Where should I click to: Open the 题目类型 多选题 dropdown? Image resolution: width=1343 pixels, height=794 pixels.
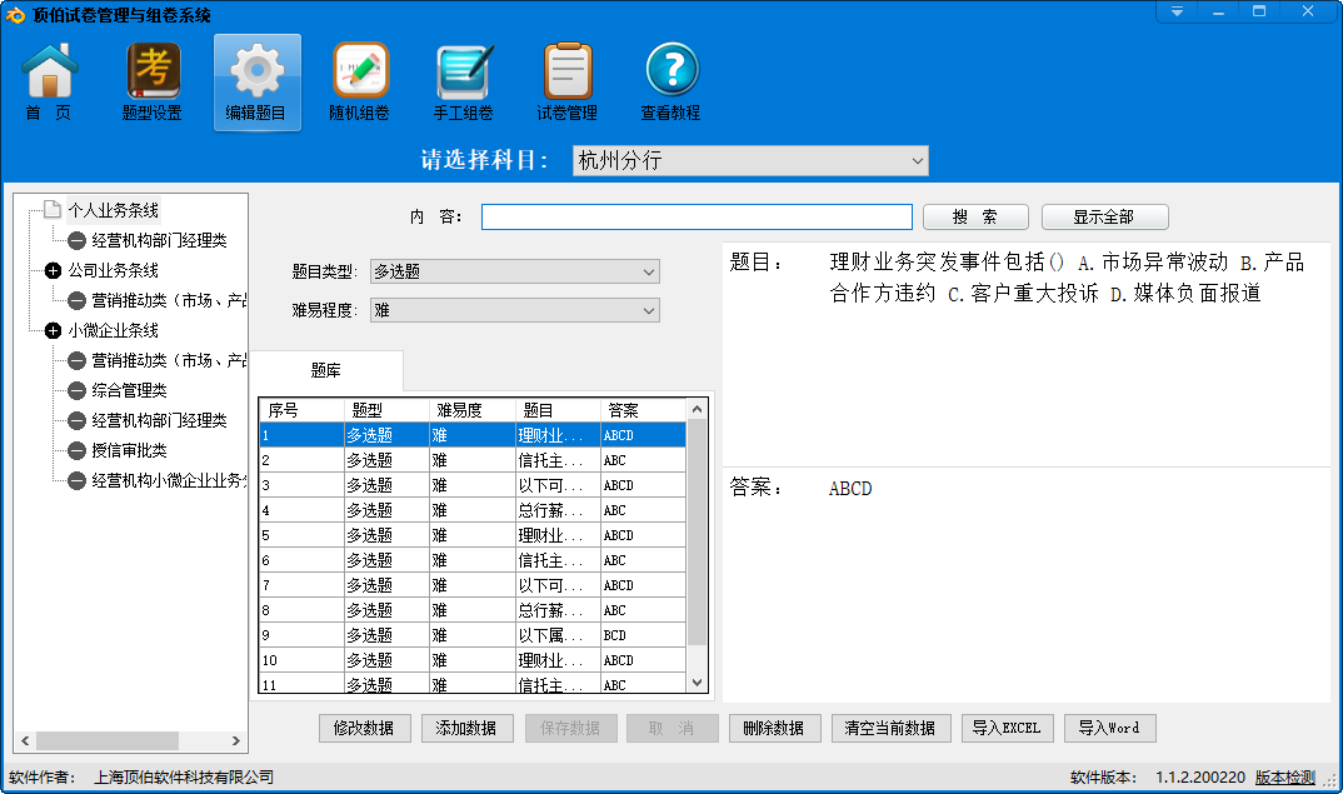click(515, 271)
